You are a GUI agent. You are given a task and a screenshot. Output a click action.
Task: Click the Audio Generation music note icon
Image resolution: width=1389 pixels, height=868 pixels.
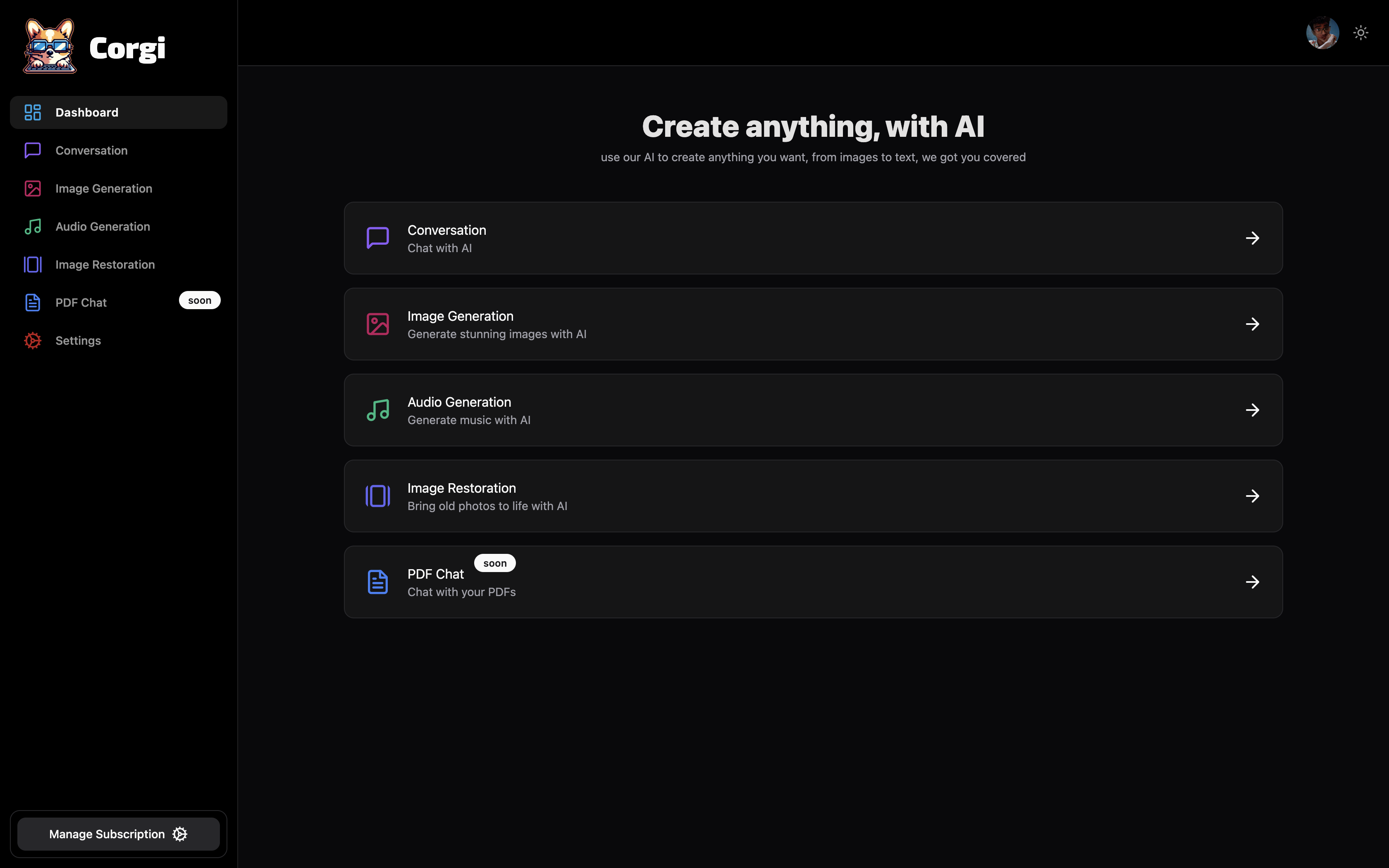coord(378,410)
